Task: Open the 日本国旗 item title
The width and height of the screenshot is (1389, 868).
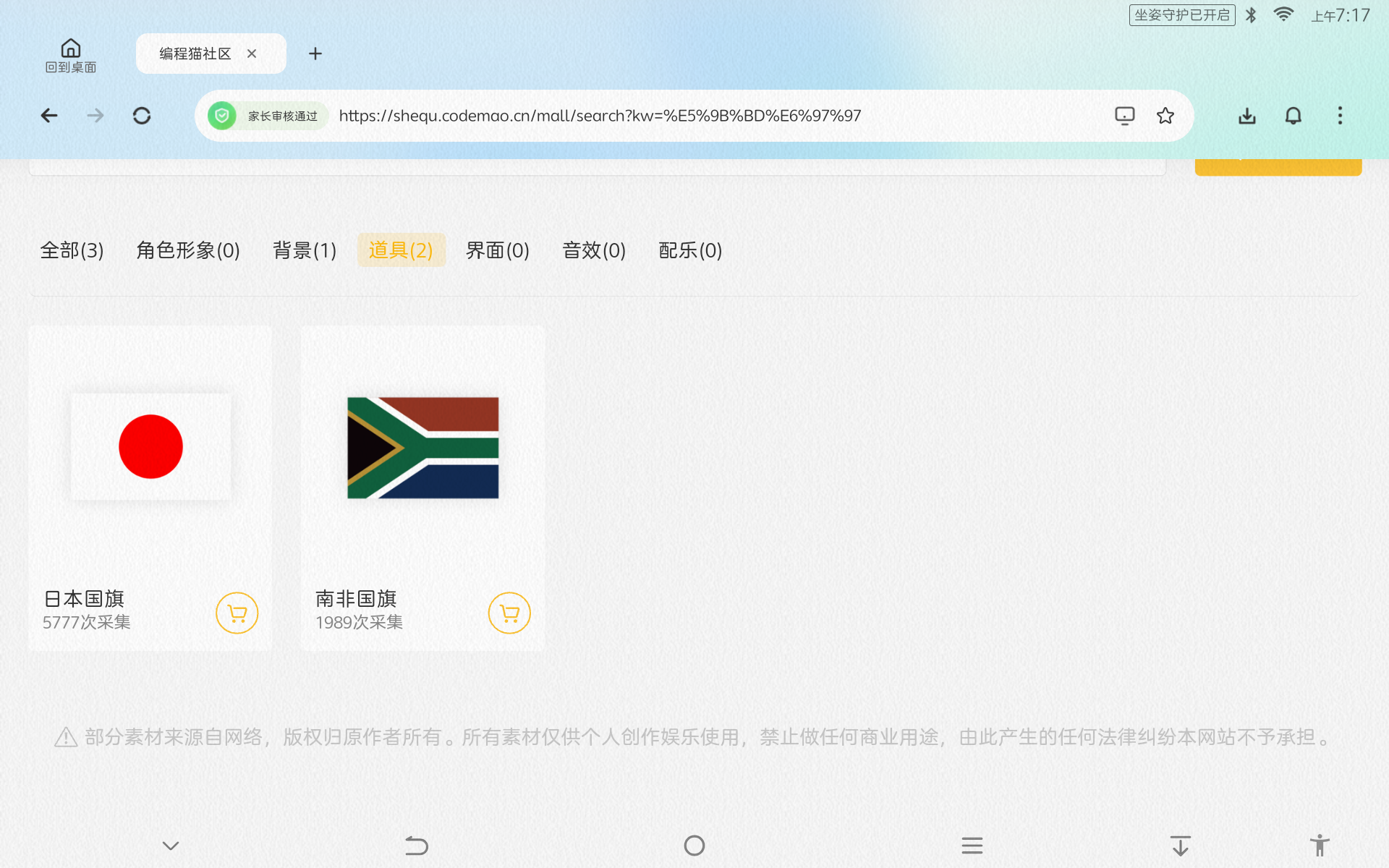Action: point(84,599)
